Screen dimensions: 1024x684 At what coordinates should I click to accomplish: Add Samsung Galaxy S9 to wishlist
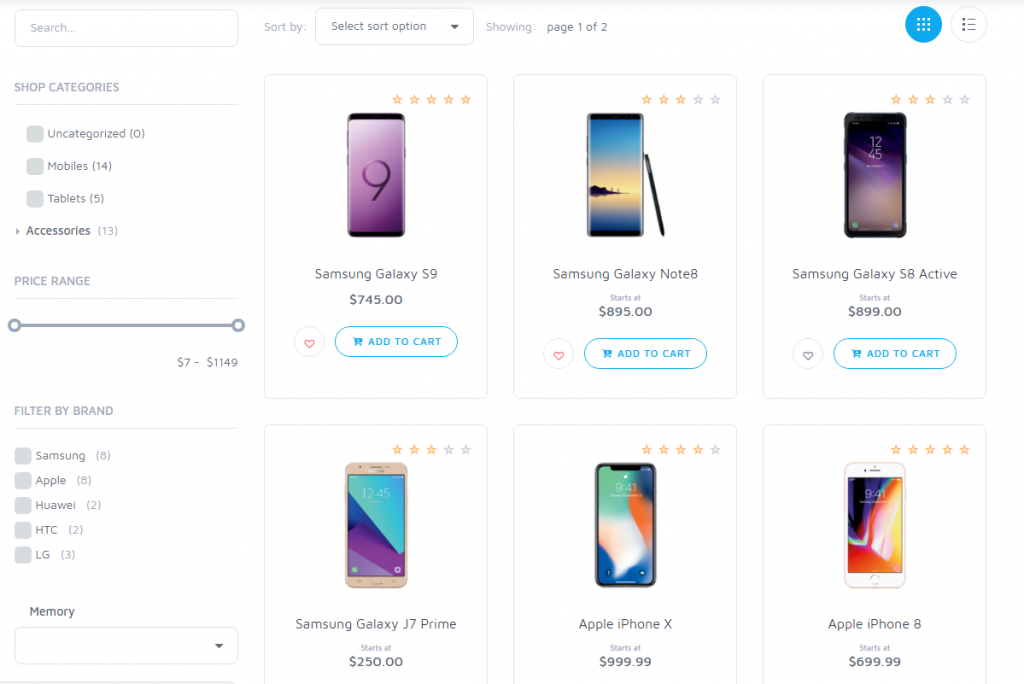pyautogui.click(x=309, y=342)
